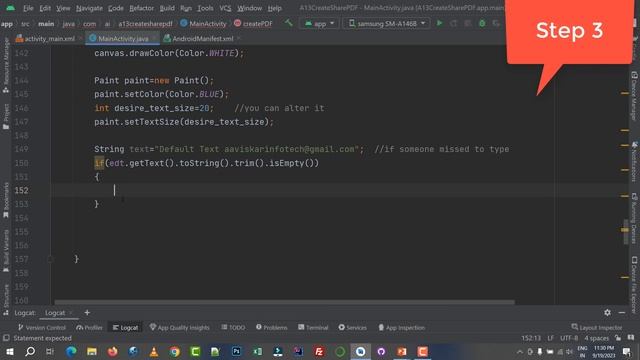The image size is (640, 360).
Task: Open the Build menu
Action: pyautogui.click(x=167, y=8)
